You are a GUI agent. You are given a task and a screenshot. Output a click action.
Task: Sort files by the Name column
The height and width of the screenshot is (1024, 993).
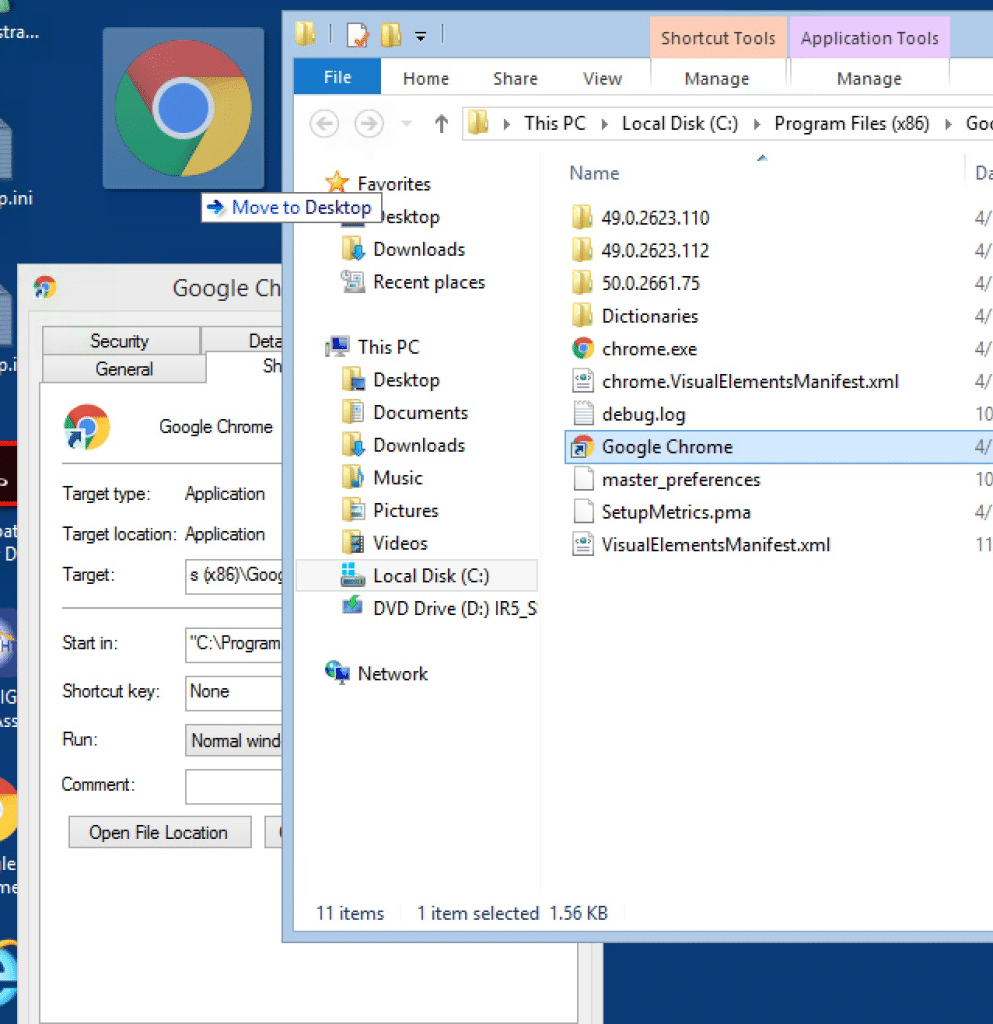tap(594, 173)
